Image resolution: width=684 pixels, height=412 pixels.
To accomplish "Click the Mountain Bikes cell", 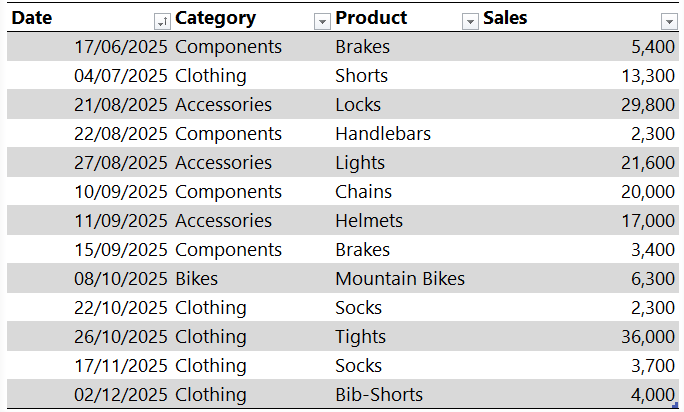I will tap(400, 279).
